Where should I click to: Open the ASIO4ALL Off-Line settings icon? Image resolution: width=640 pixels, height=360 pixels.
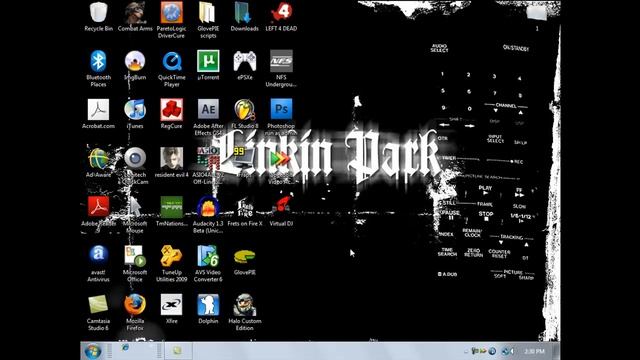208,166
